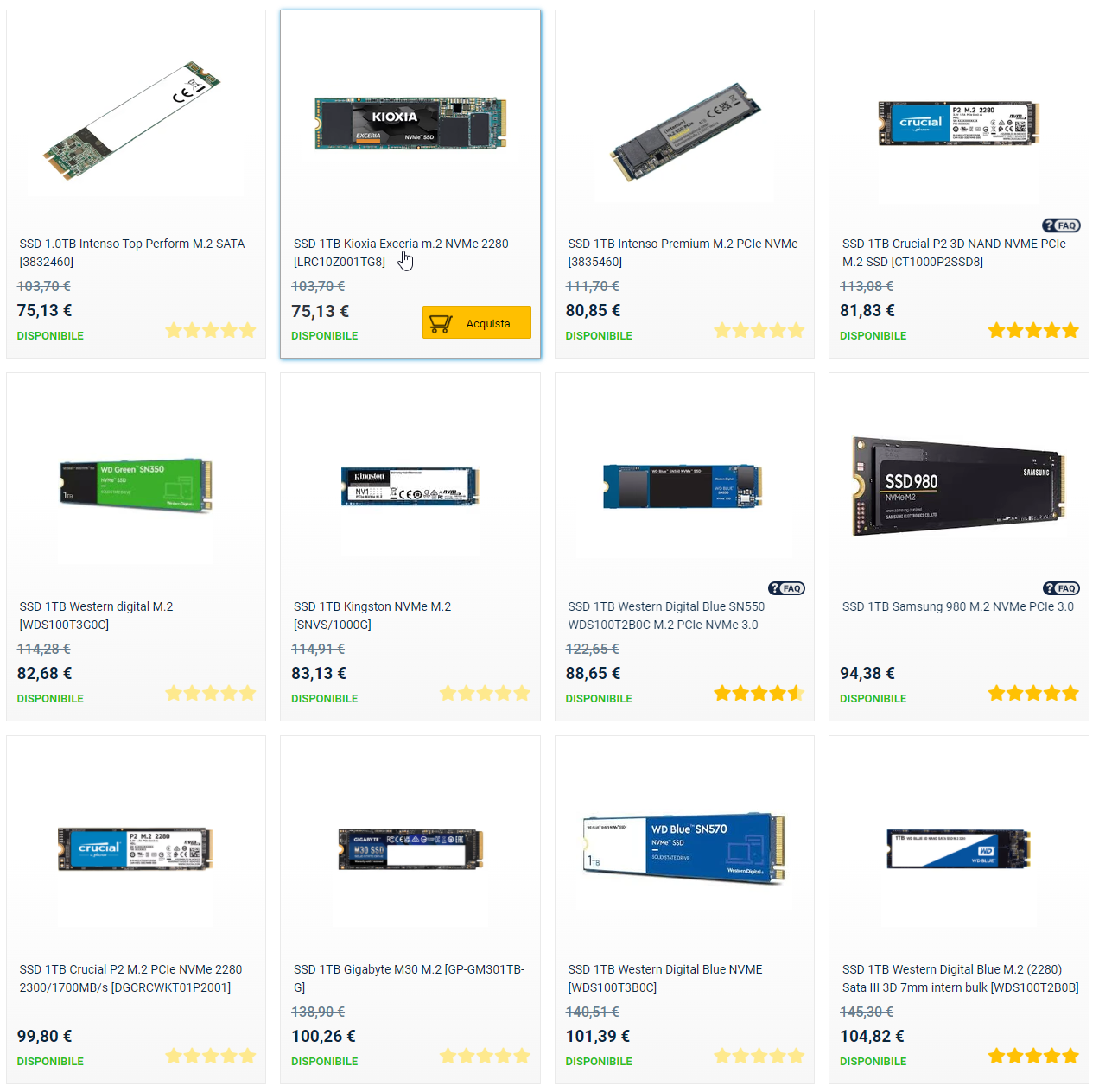Viewport: 1099px width, 1092px height.
Task: Click star rating of WD Blue M.2 Sata III
Action: (x=1033, y=1056)
